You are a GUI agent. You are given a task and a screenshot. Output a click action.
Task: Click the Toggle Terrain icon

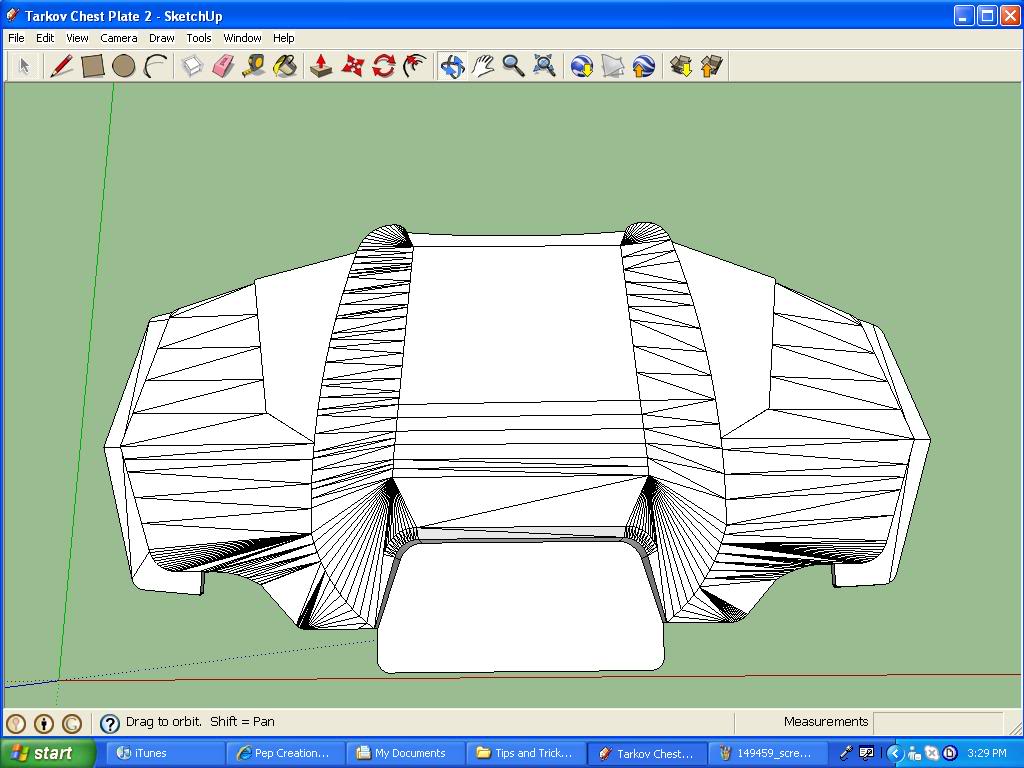click(x=613, y=66)
